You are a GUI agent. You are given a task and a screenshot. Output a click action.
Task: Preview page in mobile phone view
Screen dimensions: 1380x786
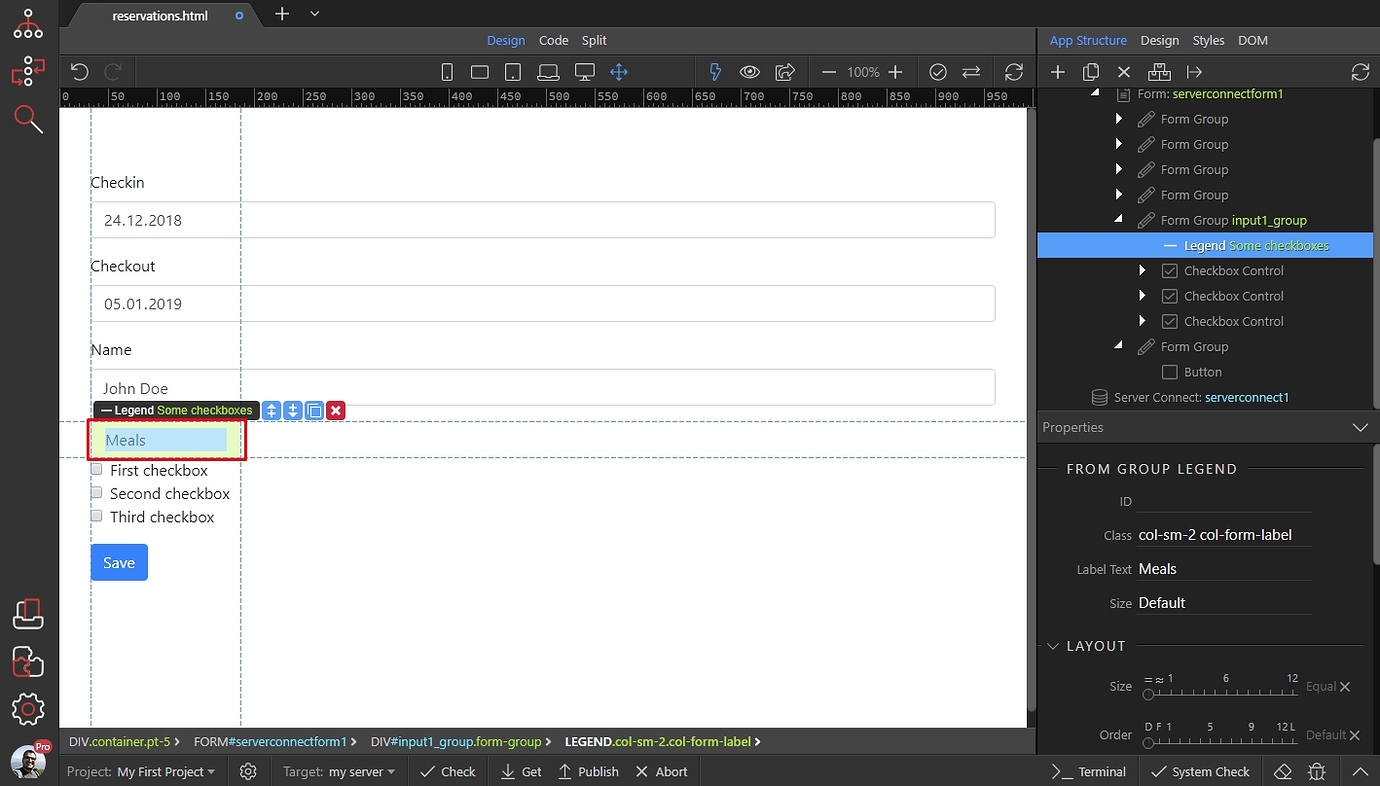(x=446, y=71)
